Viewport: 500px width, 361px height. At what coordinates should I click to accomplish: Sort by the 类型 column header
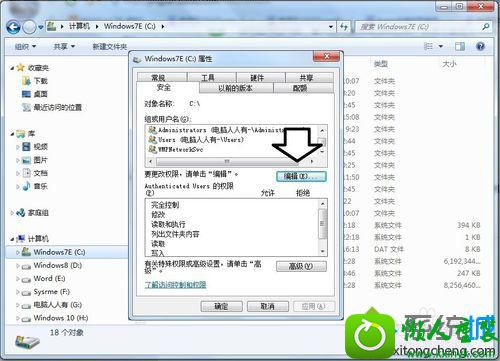point(381,64)
